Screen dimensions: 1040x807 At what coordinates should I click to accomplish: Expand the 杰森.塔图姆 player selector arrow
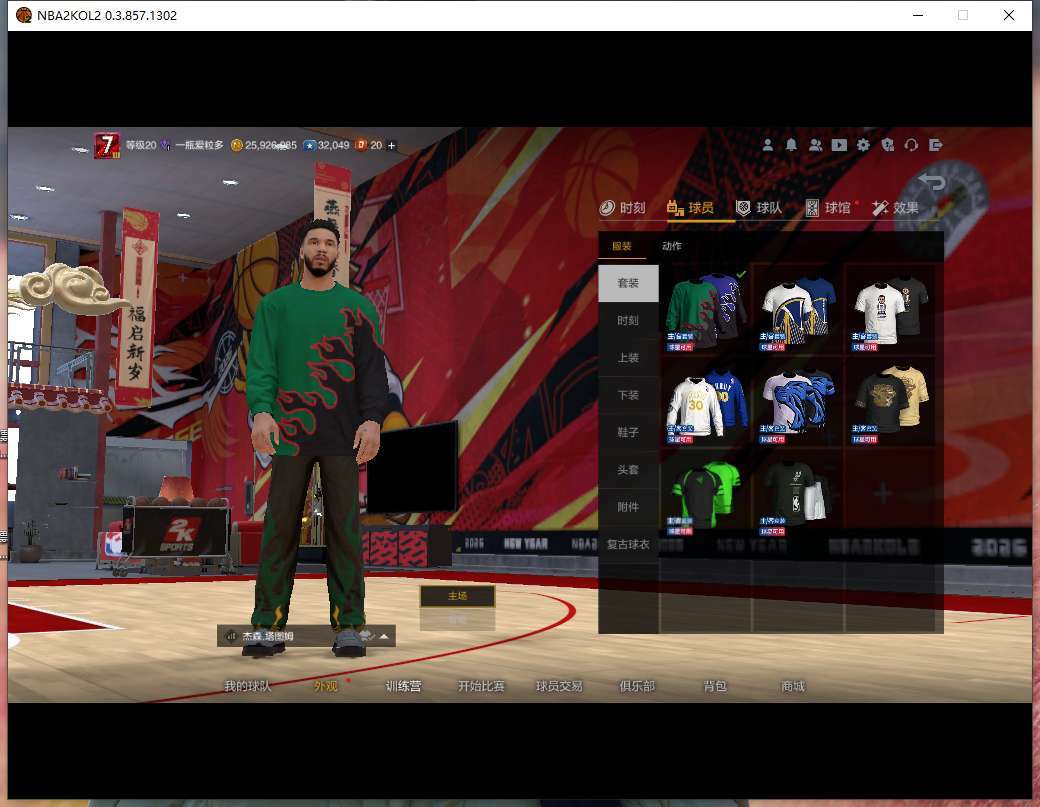coord(385,636)
